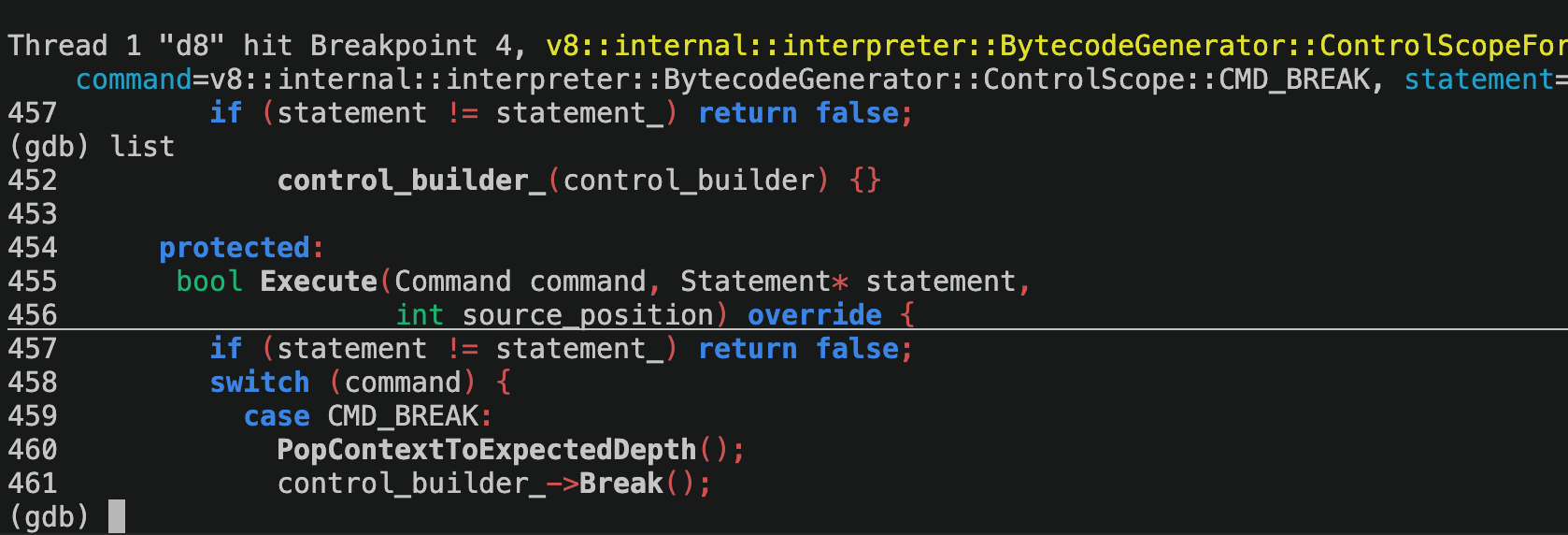Click the 'bool' type keyword
This screenshot has height=535, width=1568.
[209, 282]
